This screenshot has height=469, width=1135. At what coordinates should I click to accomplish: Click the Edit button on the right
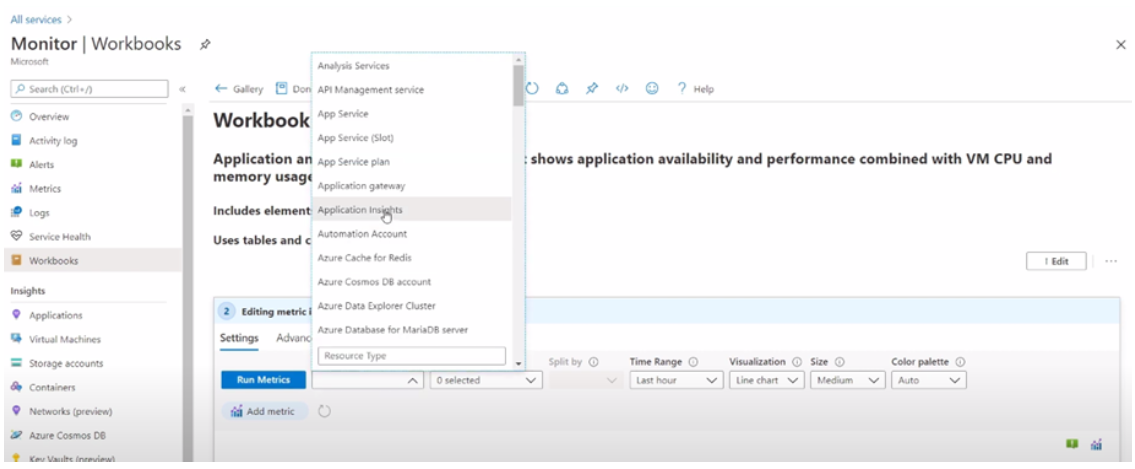1056,261
